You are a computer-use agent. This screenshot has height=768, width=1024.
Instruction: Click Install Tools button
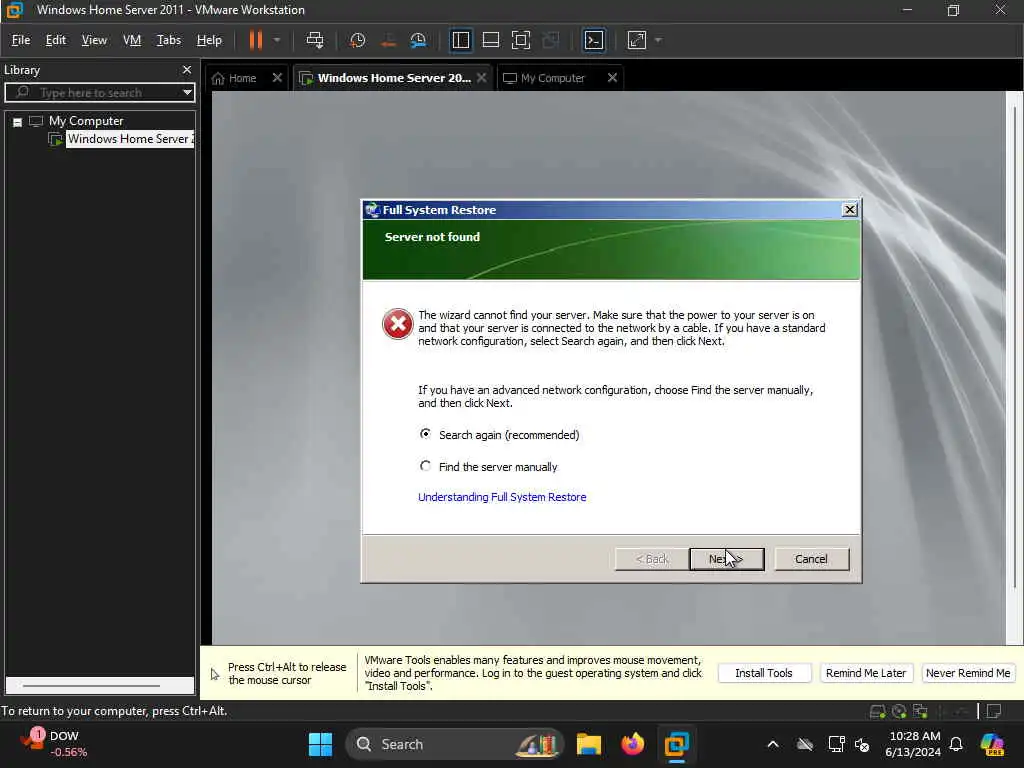pos(764,673)
